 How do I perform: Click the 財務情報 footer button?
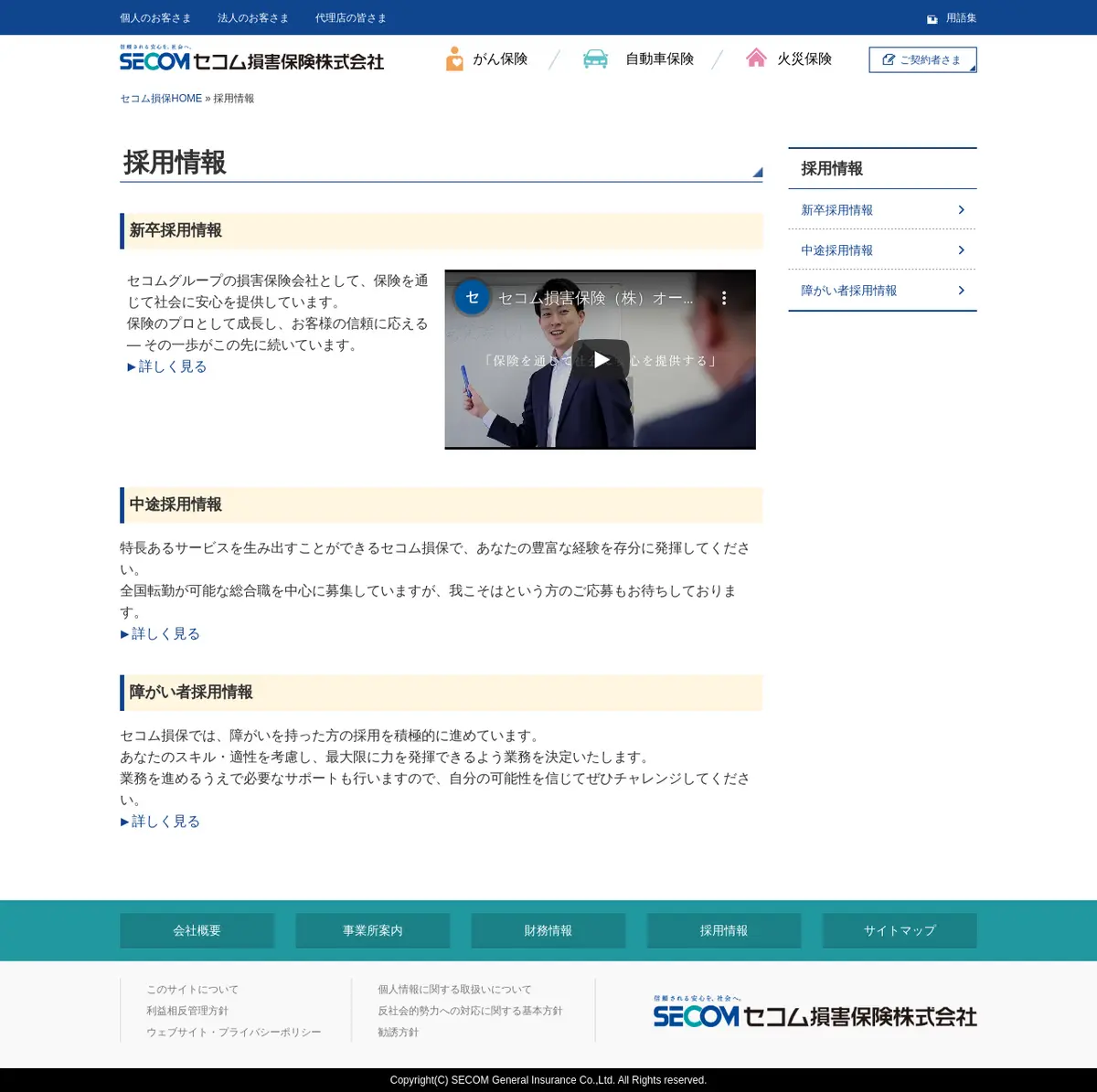548,930
